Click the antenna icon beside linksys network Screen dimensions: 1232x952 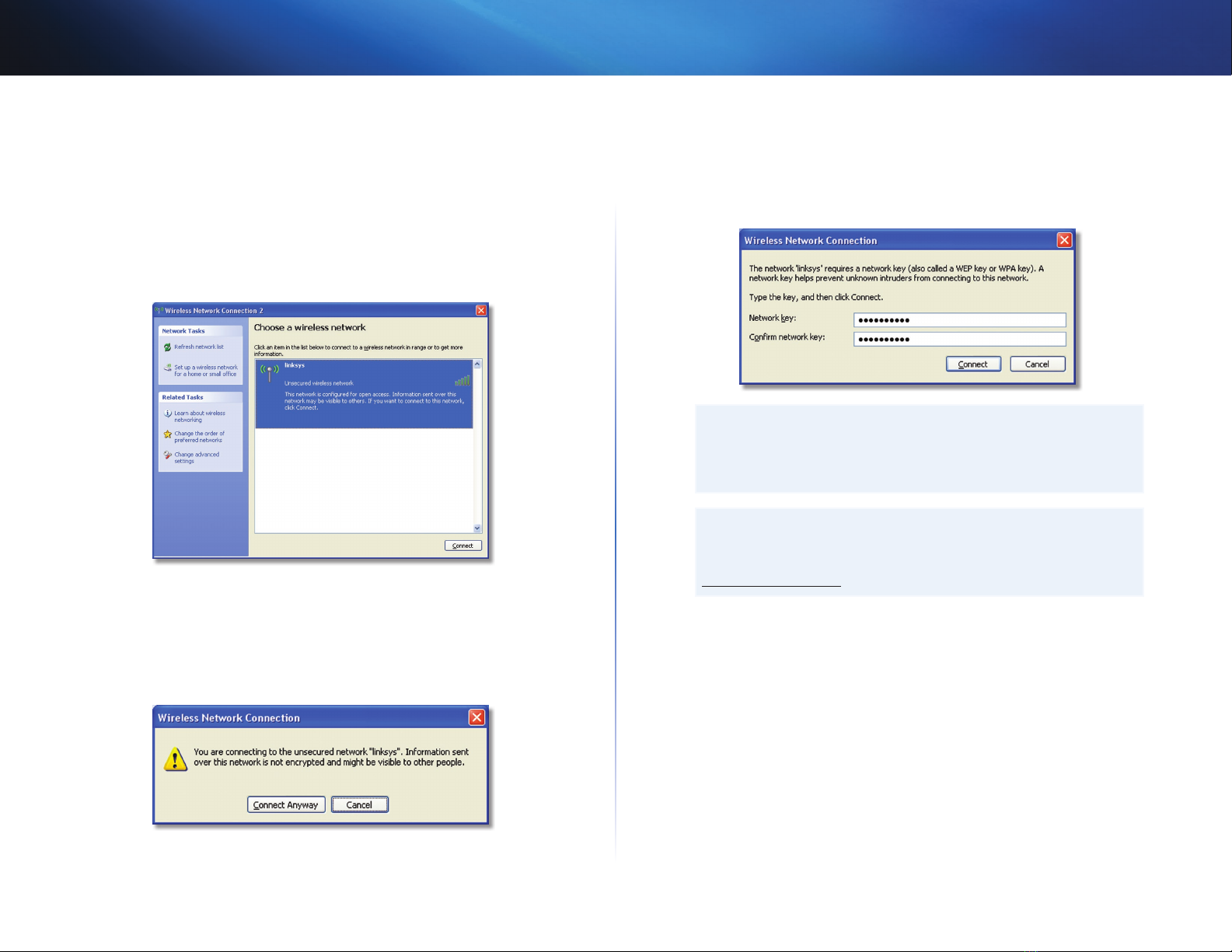coord(269,372)
